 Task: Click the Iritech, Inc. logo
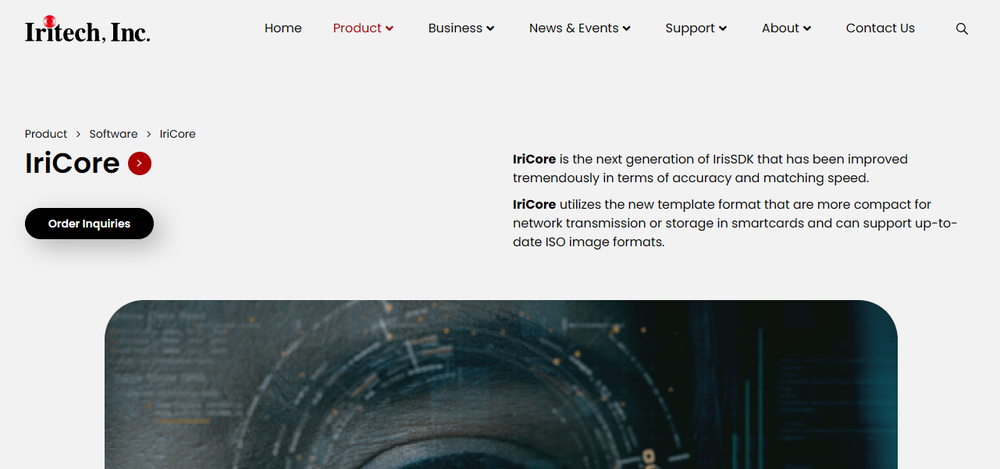(87, 29)
